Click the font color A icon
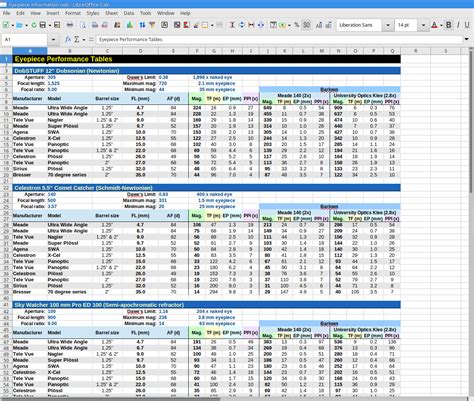 click(x=434, y=25)
